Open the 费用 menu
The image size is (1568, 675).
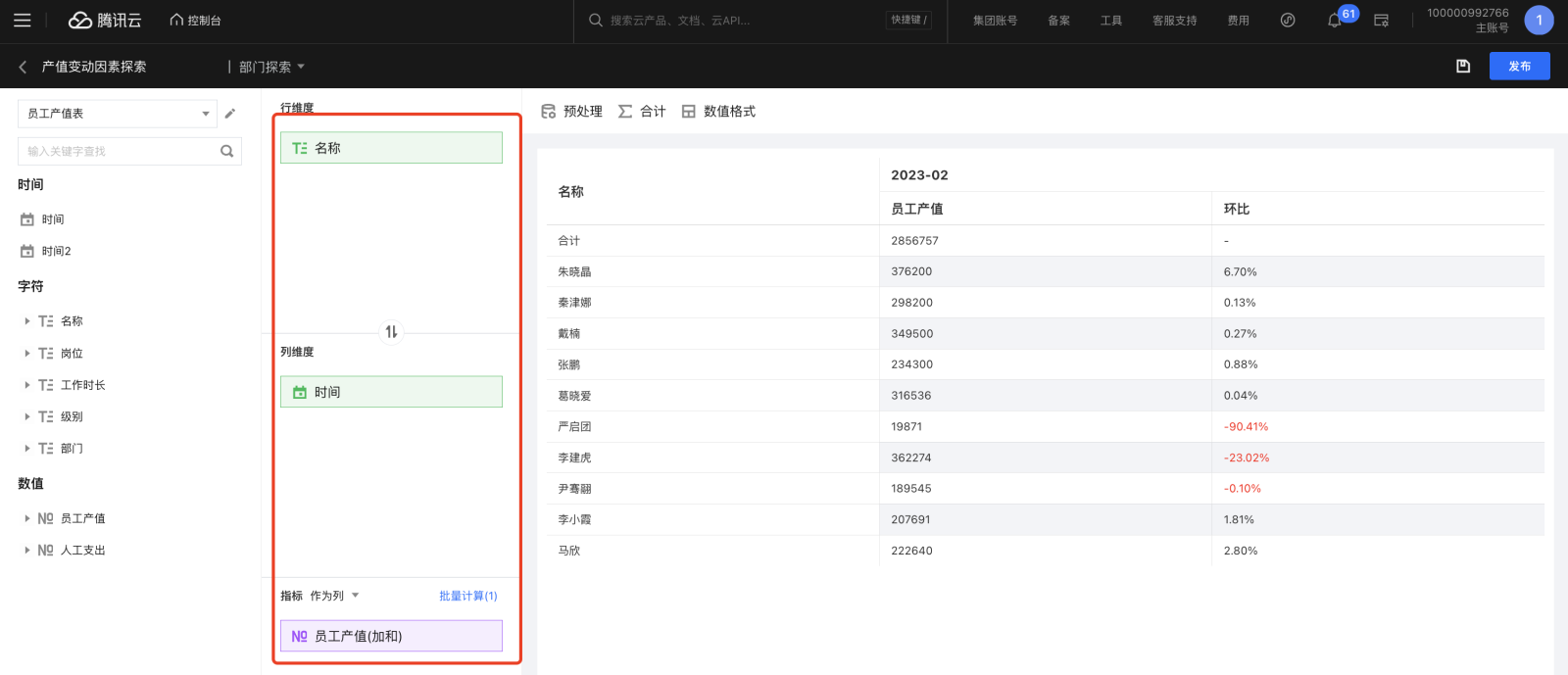tap(1238, 20)
